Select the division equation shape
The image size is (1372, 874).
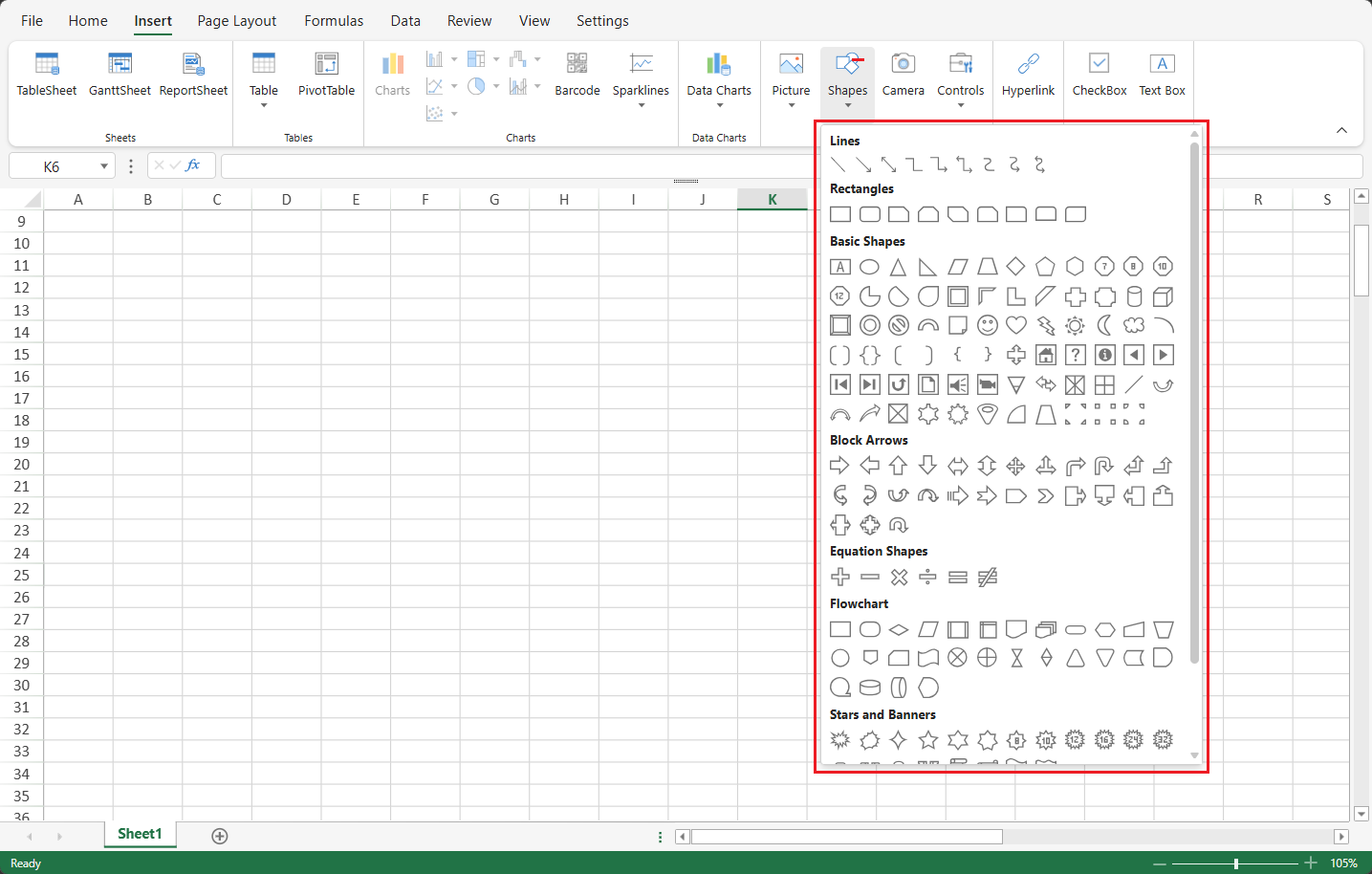[927, 577]
